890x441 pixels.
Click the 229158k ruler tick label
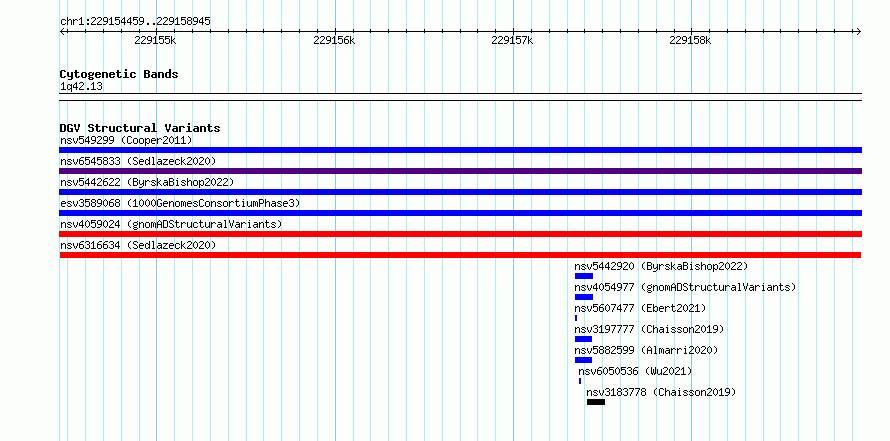tap(691, 40)
